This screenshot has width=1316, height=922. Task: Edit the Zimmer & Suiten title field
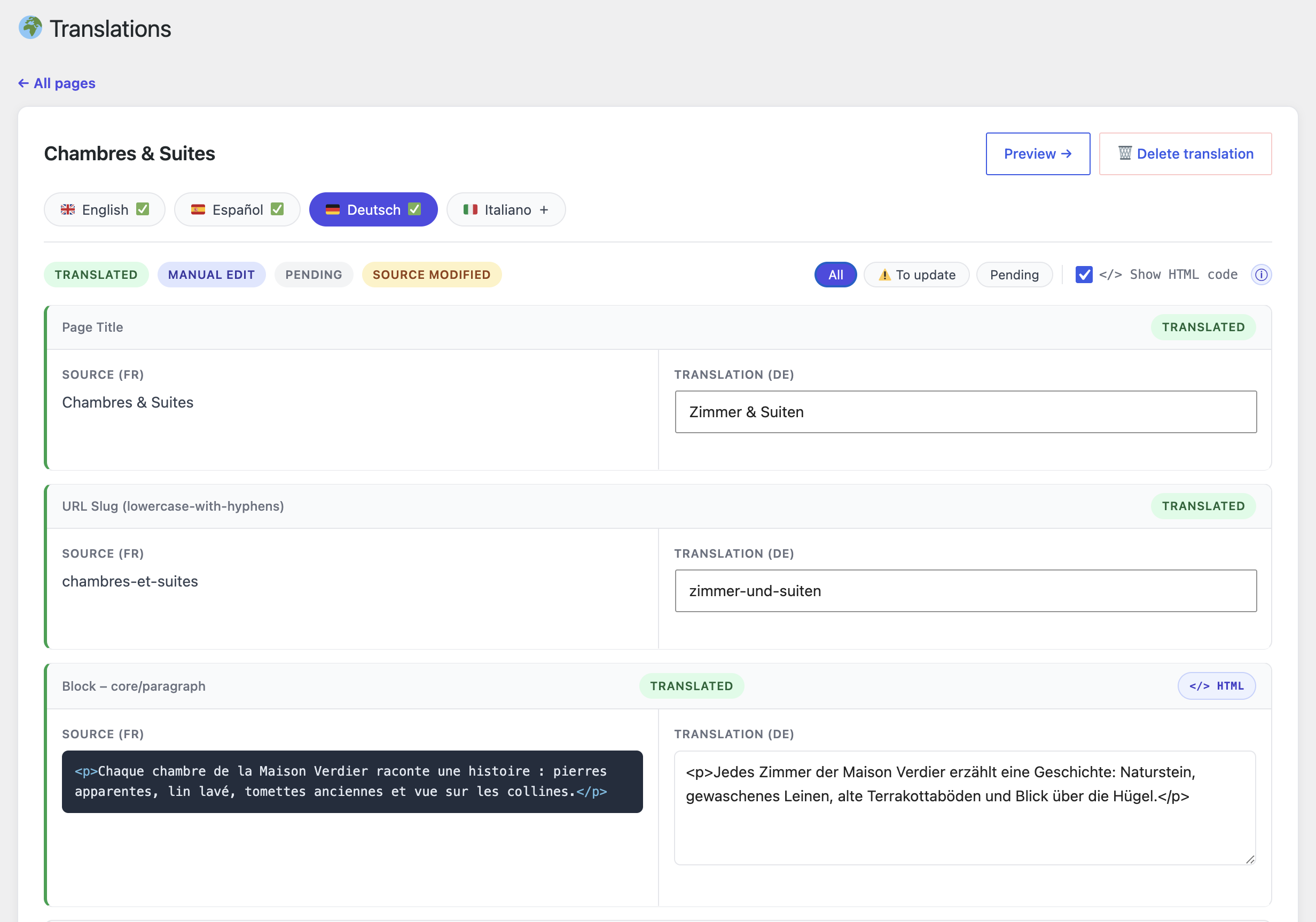966,412
